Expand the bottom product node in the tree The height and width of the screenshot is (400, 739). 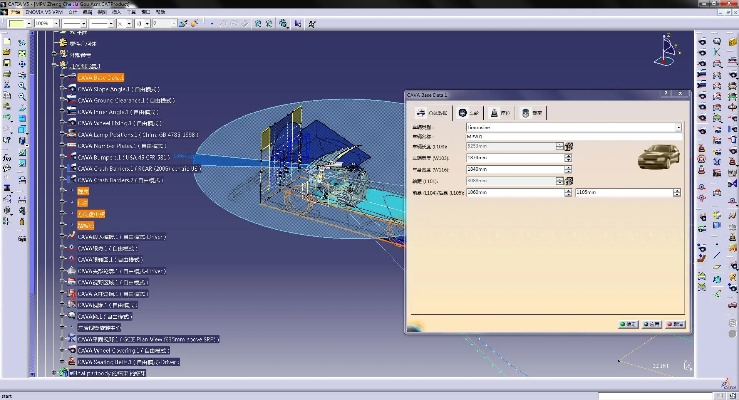click(54, 374)
